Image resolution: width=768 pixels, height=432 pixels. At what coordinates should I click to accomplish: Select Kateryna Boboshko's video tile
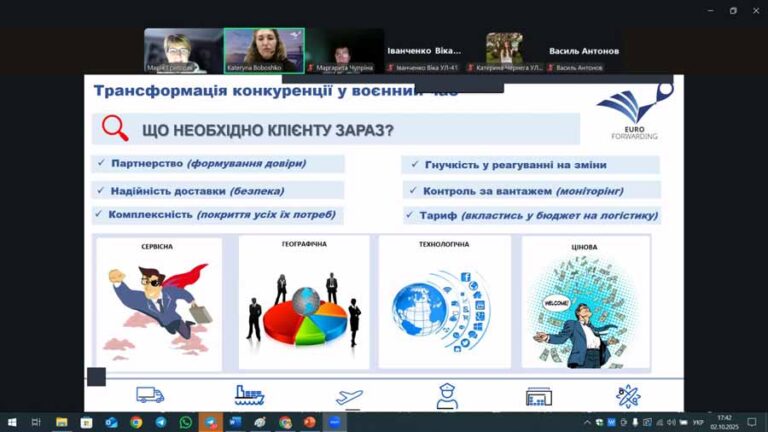coord(264,50)
